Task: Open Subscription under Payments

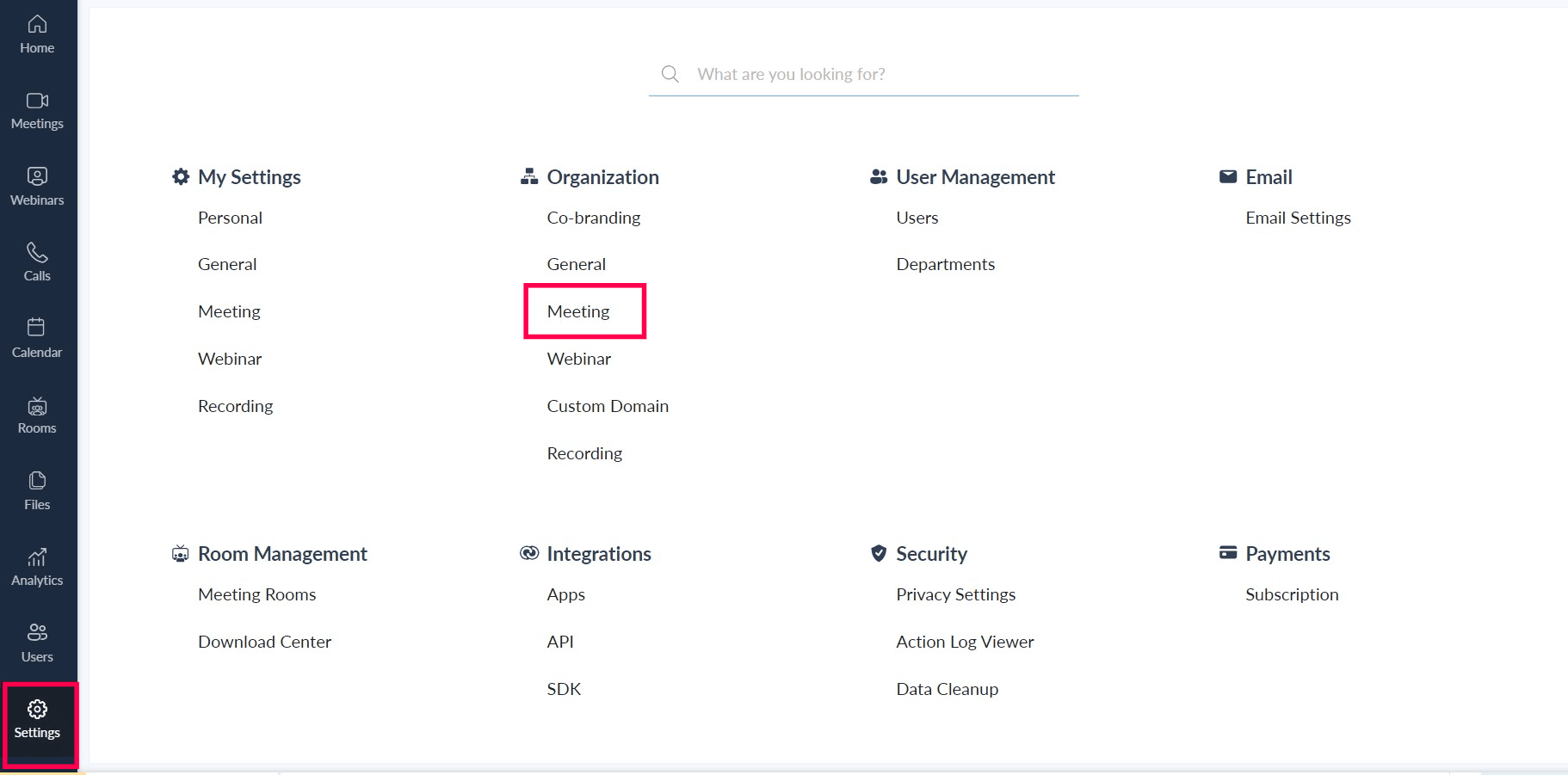Action: pyautogui.click(x=1292, y=594)
